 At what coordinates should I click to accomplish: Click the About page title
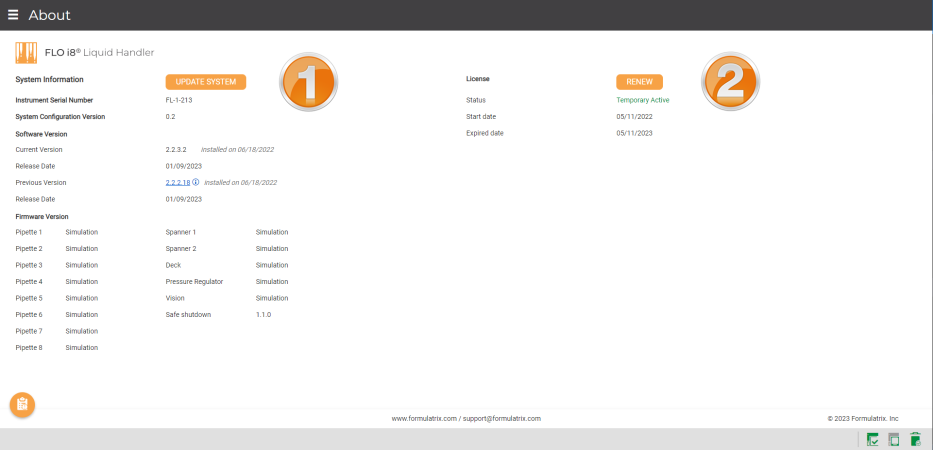point(49,15)
